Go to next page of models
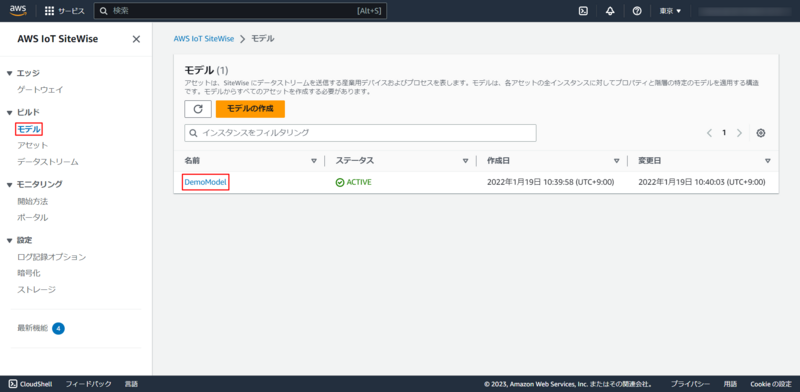 (739, 133)
